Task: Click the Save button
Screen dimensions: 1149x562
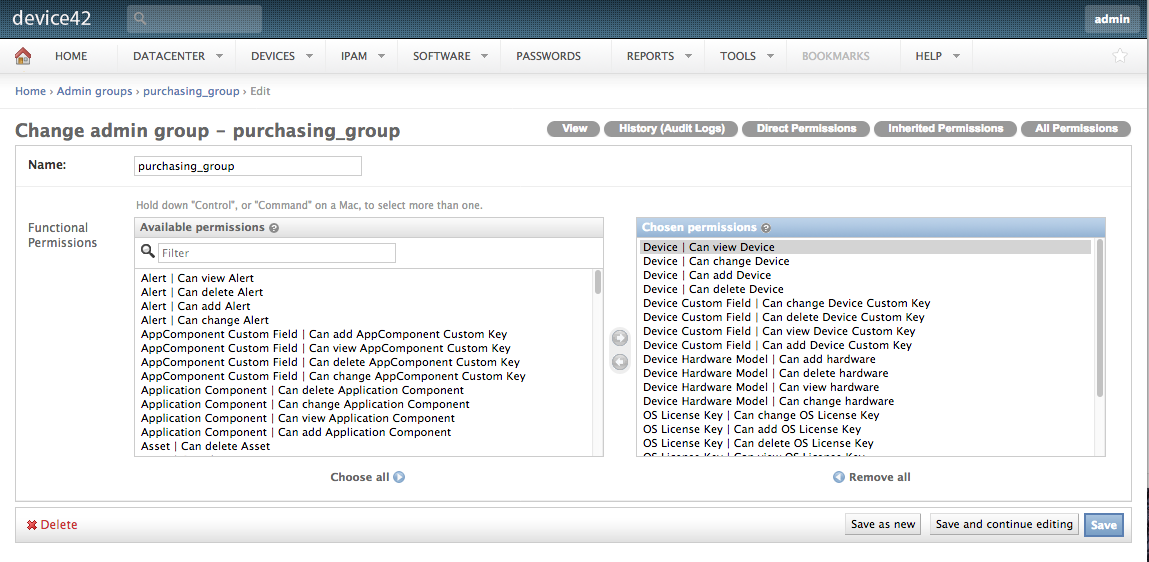Action: pyautogui.click(x=1104, y=525)
